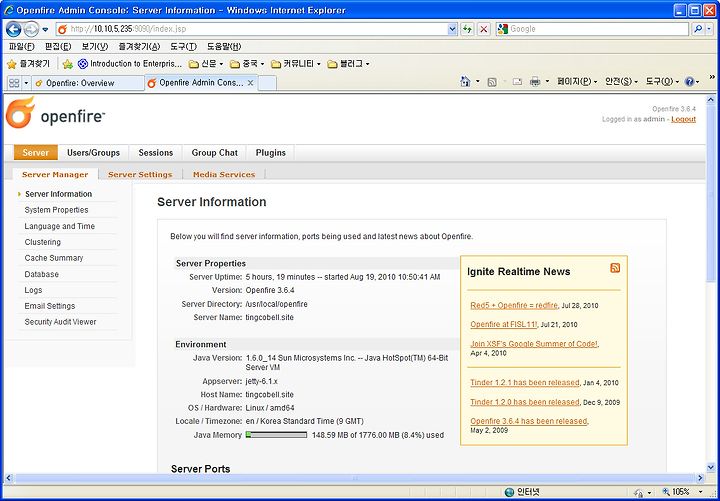Screen dimensions: 720x501
Task: Click the stop loading X icon
Action: pos(484,29)
